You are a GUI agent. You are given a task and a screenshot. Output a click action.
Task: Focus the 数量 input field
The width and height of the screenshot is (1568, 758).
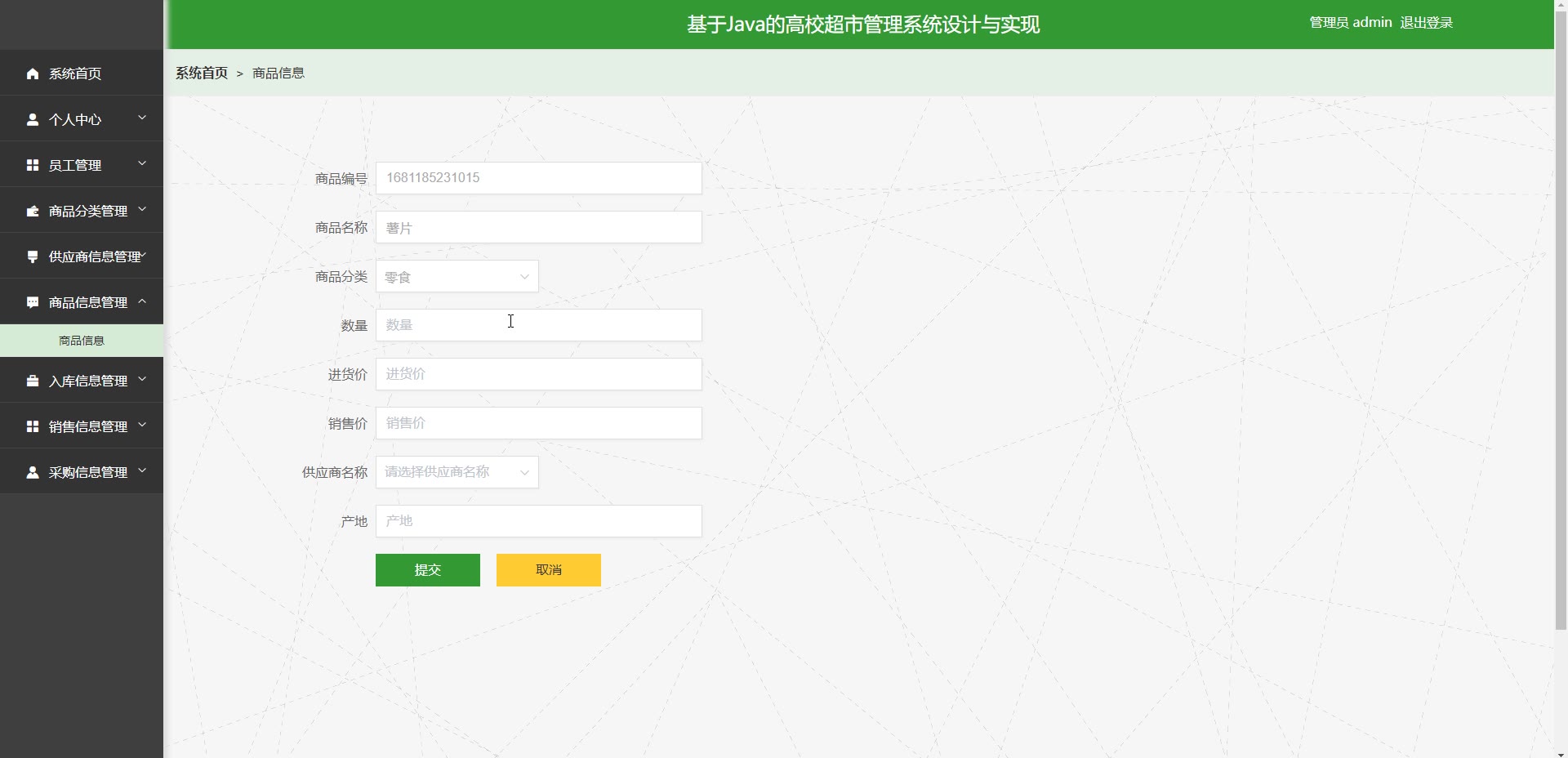(x=539, y=325)
